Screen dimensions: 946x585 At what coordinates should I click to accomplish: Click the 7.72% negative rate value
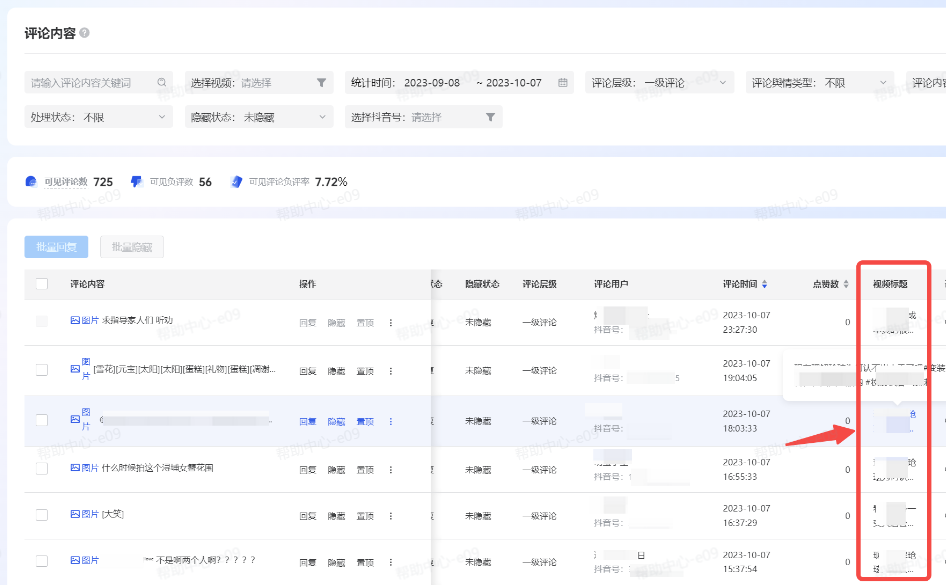coord(331,182)
